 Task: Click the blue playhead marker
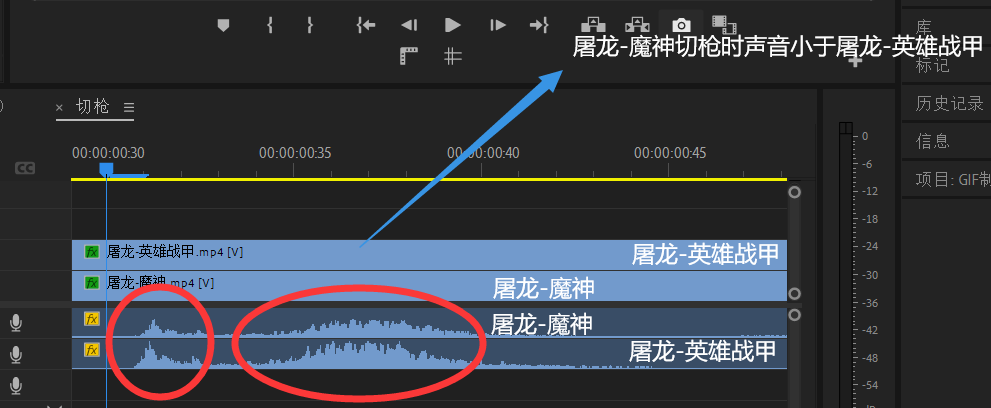pyautogui.click(x=106, y=169)
